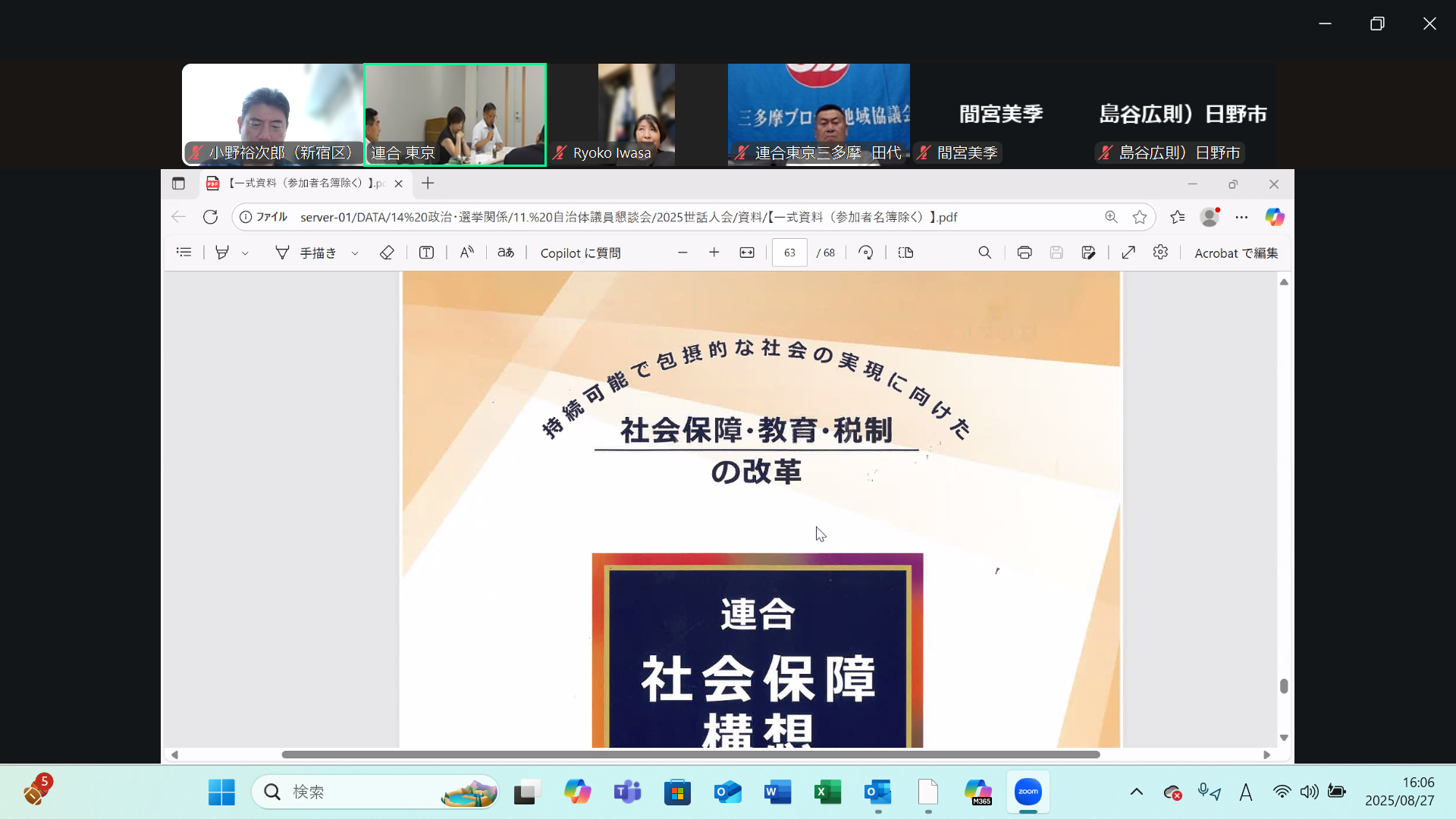Viewport: 1456px width, 819px height.
Task: Add this page to favorites star
Action: pyautogui.click(x=1140, y=217)
